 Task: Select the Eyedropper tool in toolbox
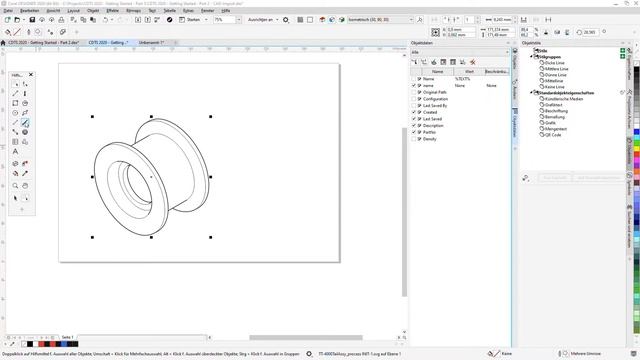tap(25, 173)
